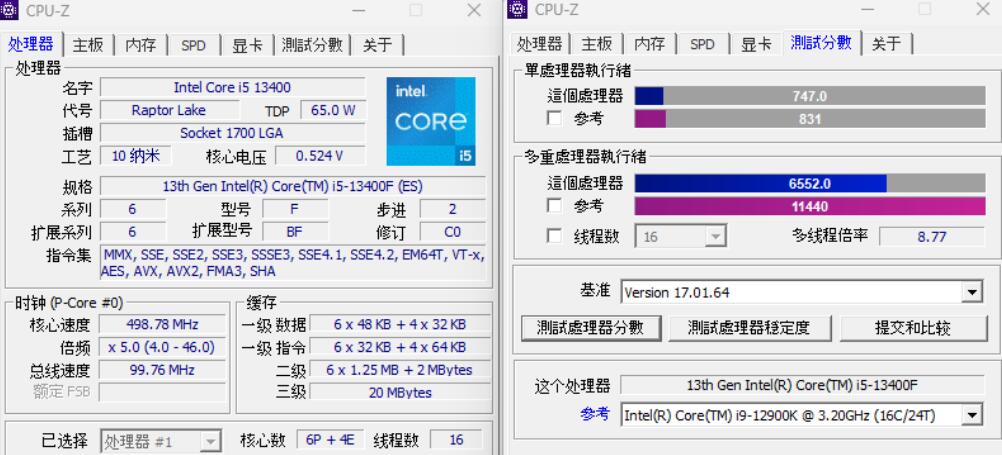Click the Intel Core i5 logo badge

pyautogui.click(x=431, y=121)
